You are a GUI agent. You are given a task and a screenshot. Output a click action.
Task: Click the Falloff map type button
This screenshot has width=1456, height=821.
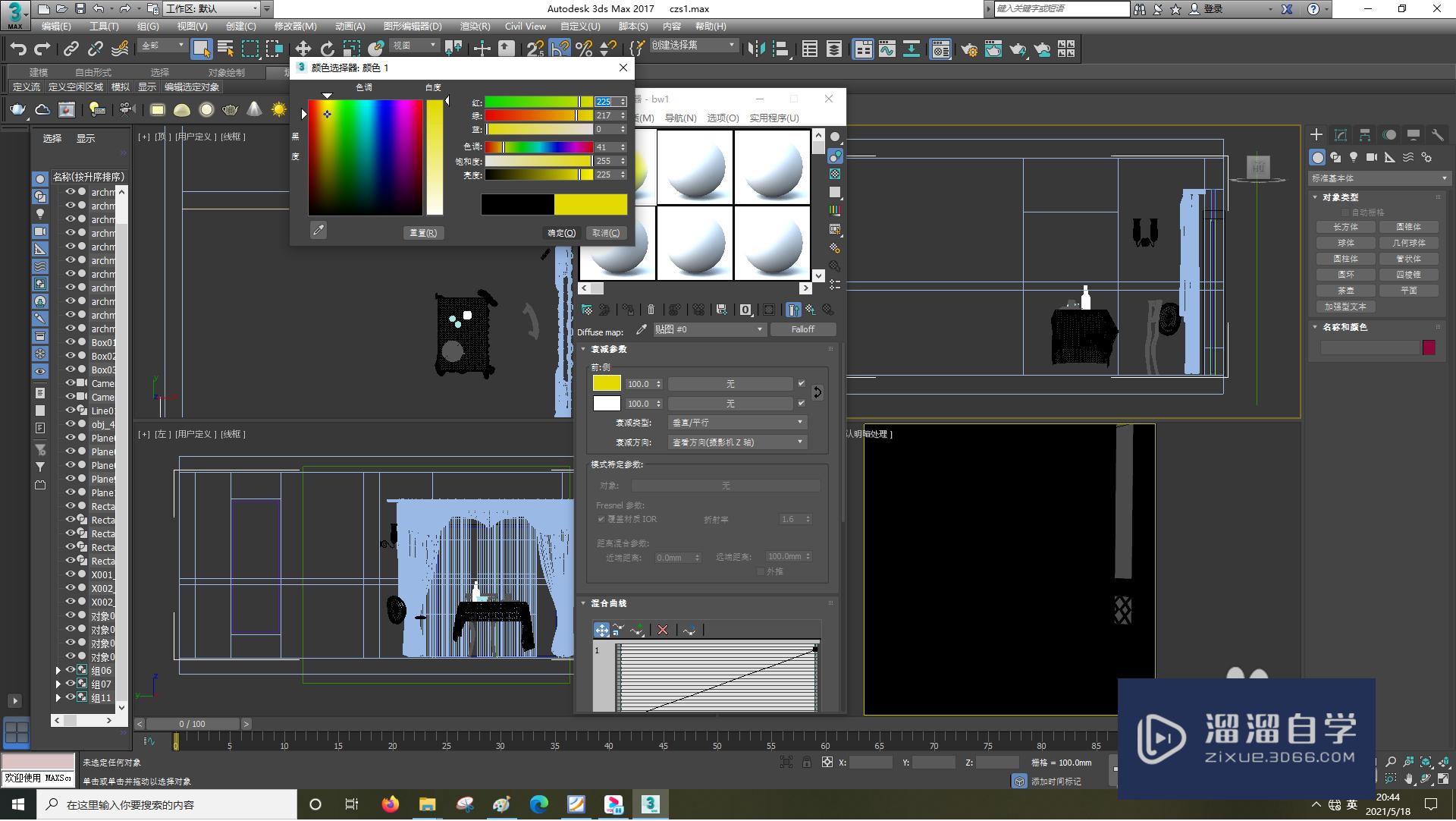[x=803, y=329]
